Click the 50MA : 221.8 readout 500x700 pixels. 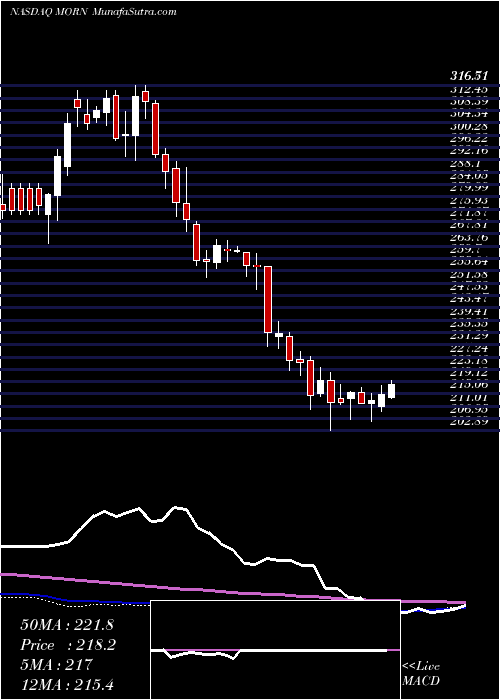pos(67,625)
